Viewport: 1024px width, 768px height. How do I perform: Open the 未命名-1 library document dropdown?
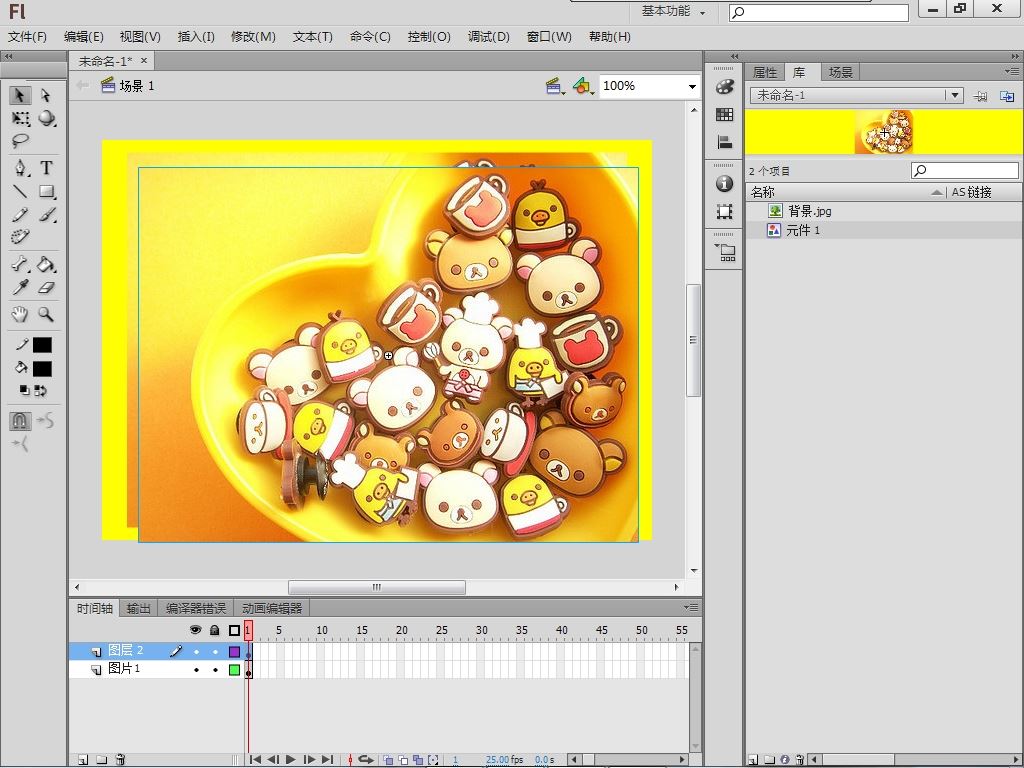954,95
